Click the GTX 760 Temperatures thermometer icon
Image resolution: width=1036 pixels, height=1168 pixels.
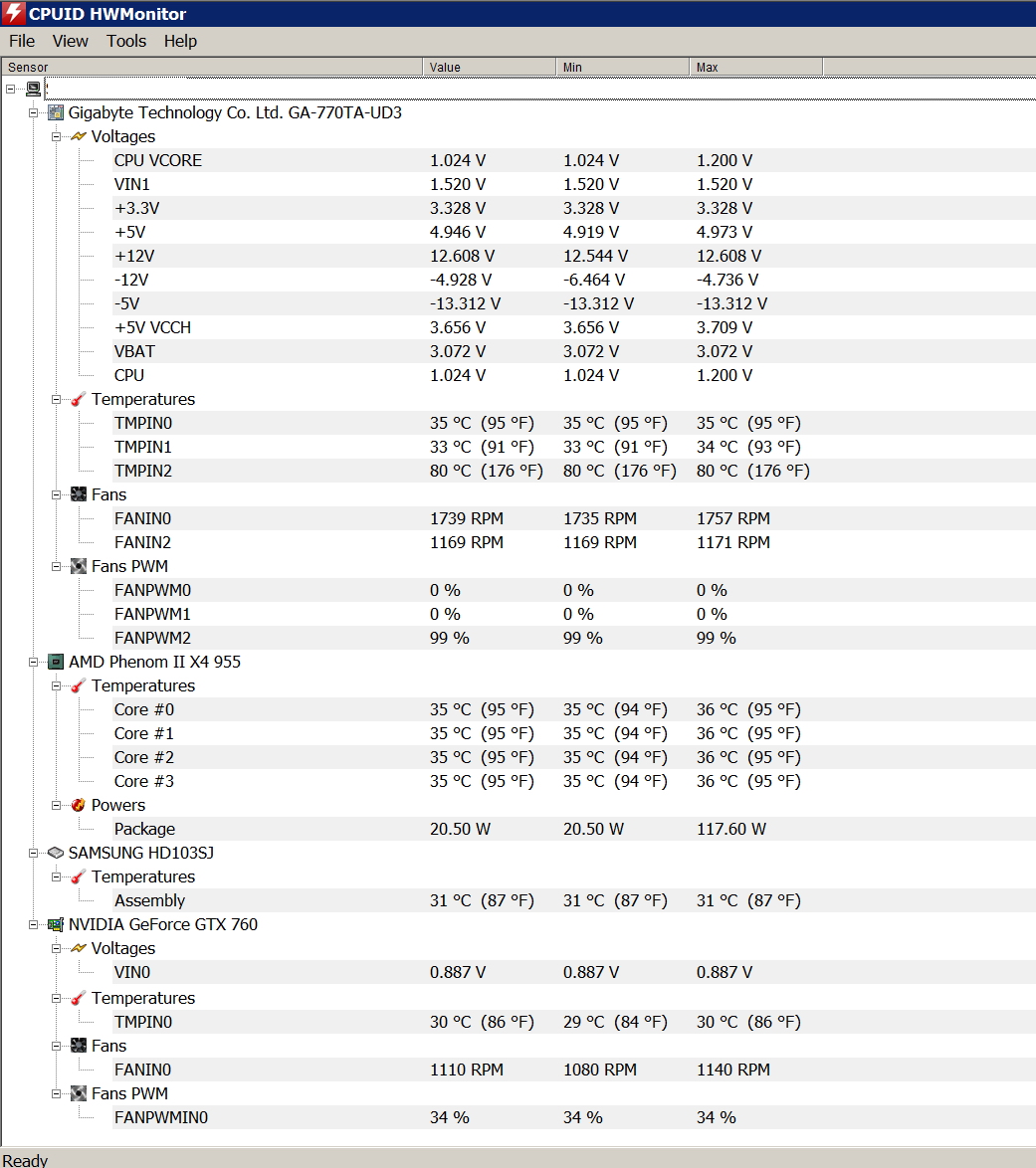(x=79, y=998)
